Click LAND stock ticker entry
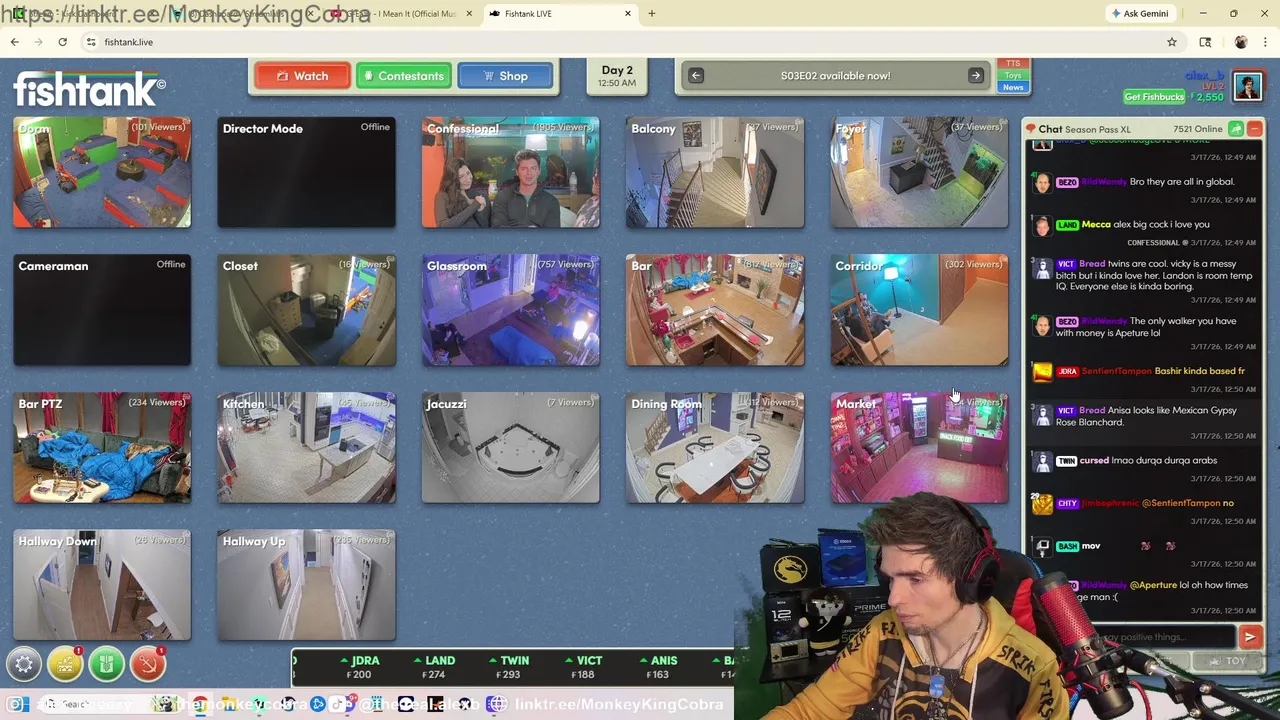The height and width of the screenshot is (720, 1280). 434,667
